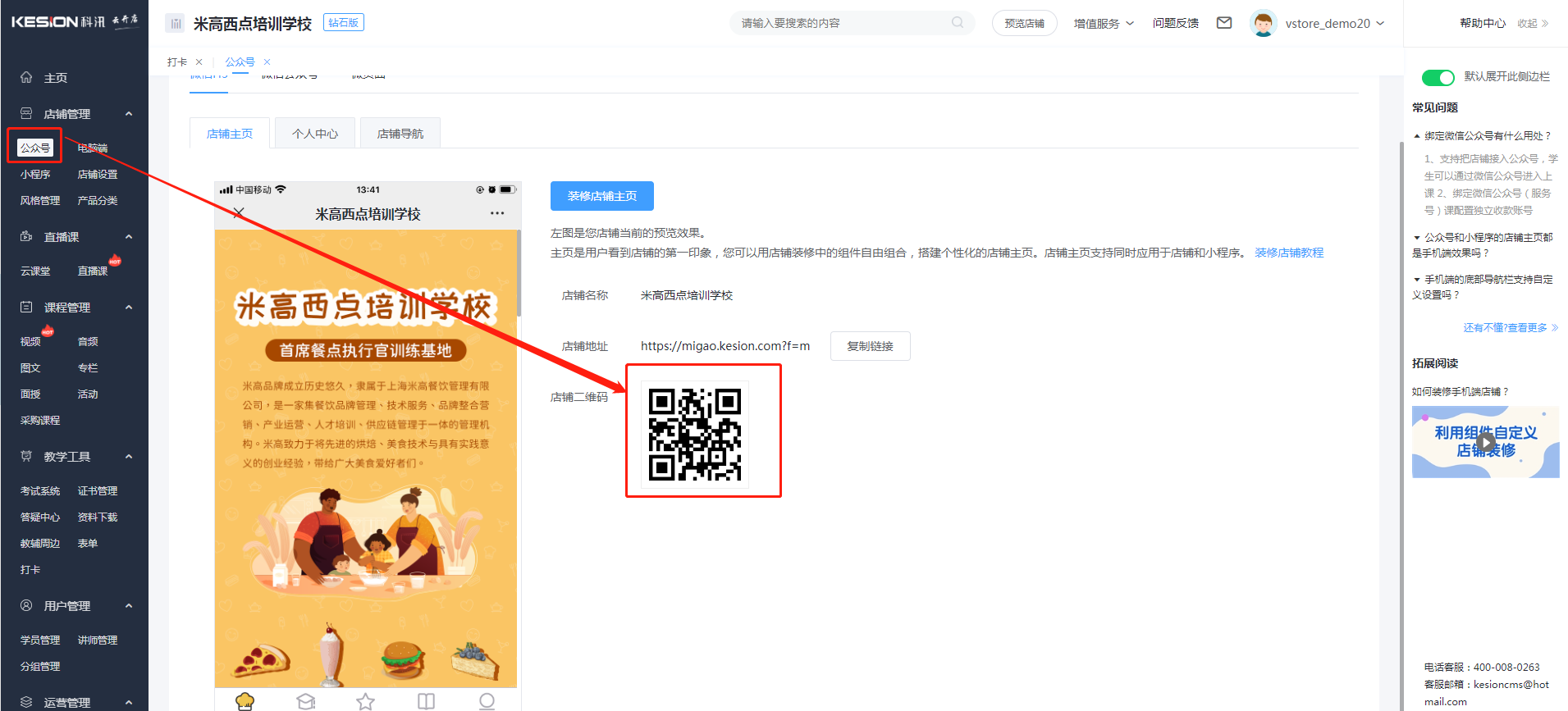Click three-dots menu in phone preview

point(497,213)
